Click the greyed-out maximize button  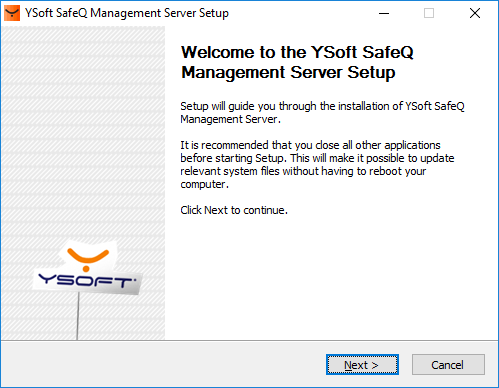click(x=429, y=13)
